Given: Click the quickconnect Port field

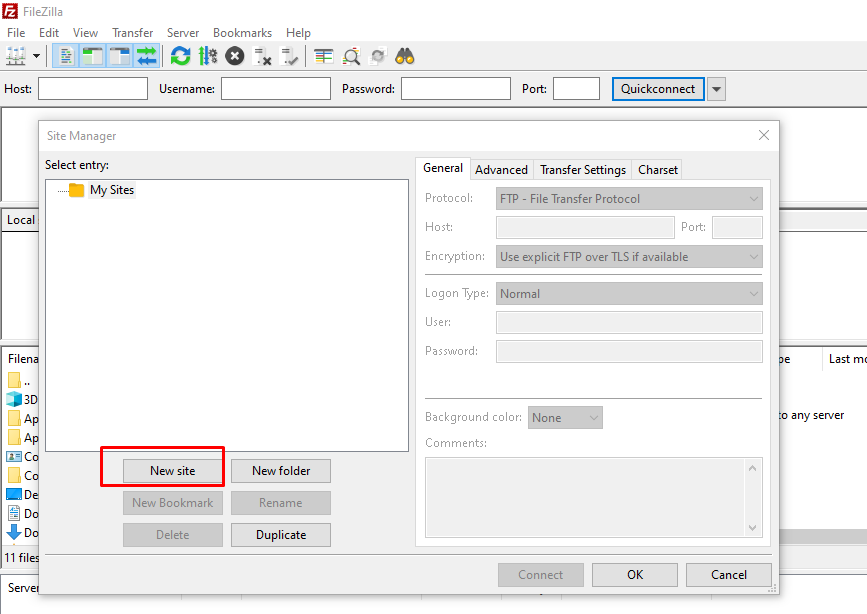Looking at the screenshot, I should [x=576, y=89].
